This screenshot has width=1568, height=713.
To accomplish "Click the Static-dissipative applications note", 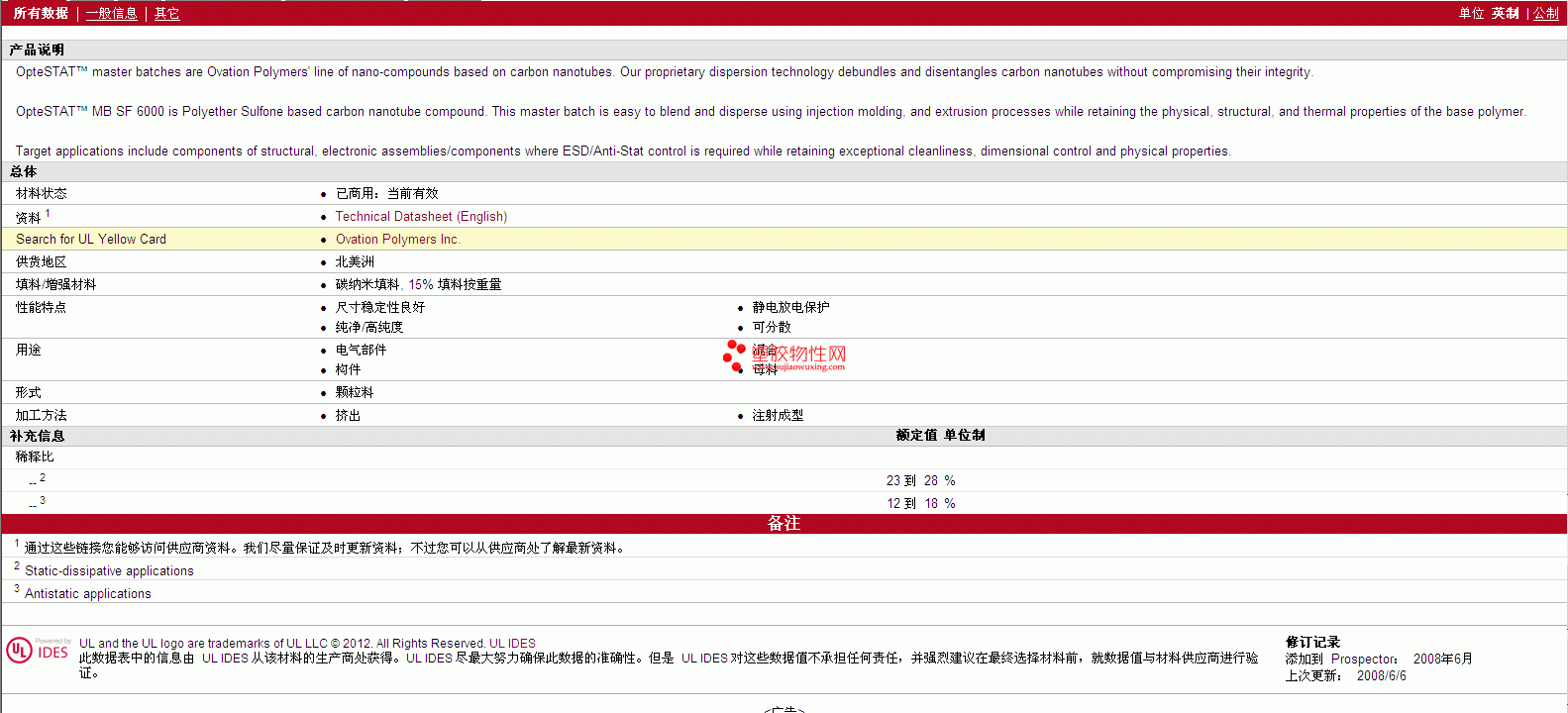I will 109,570.
